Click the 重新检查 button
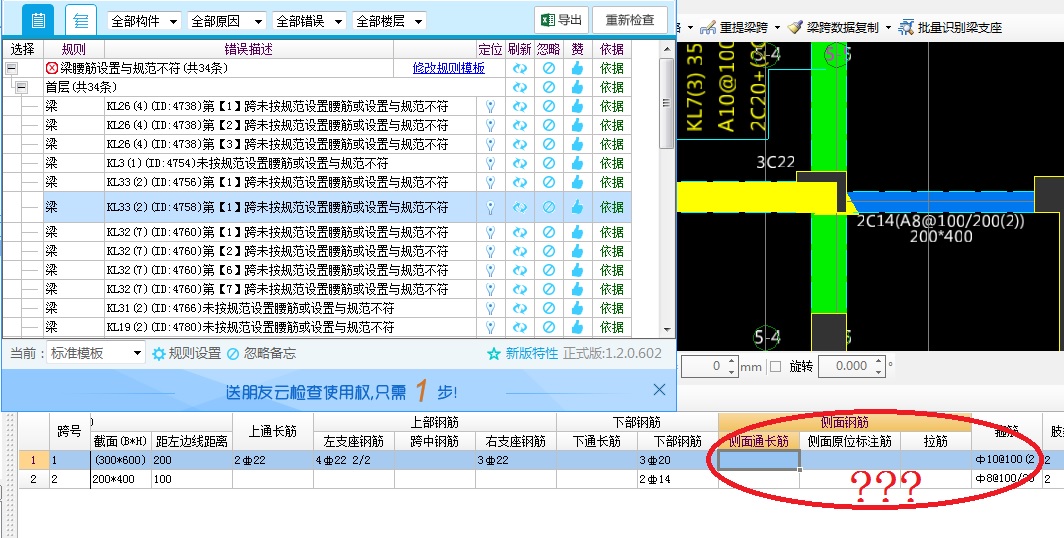 coord(630,20)
